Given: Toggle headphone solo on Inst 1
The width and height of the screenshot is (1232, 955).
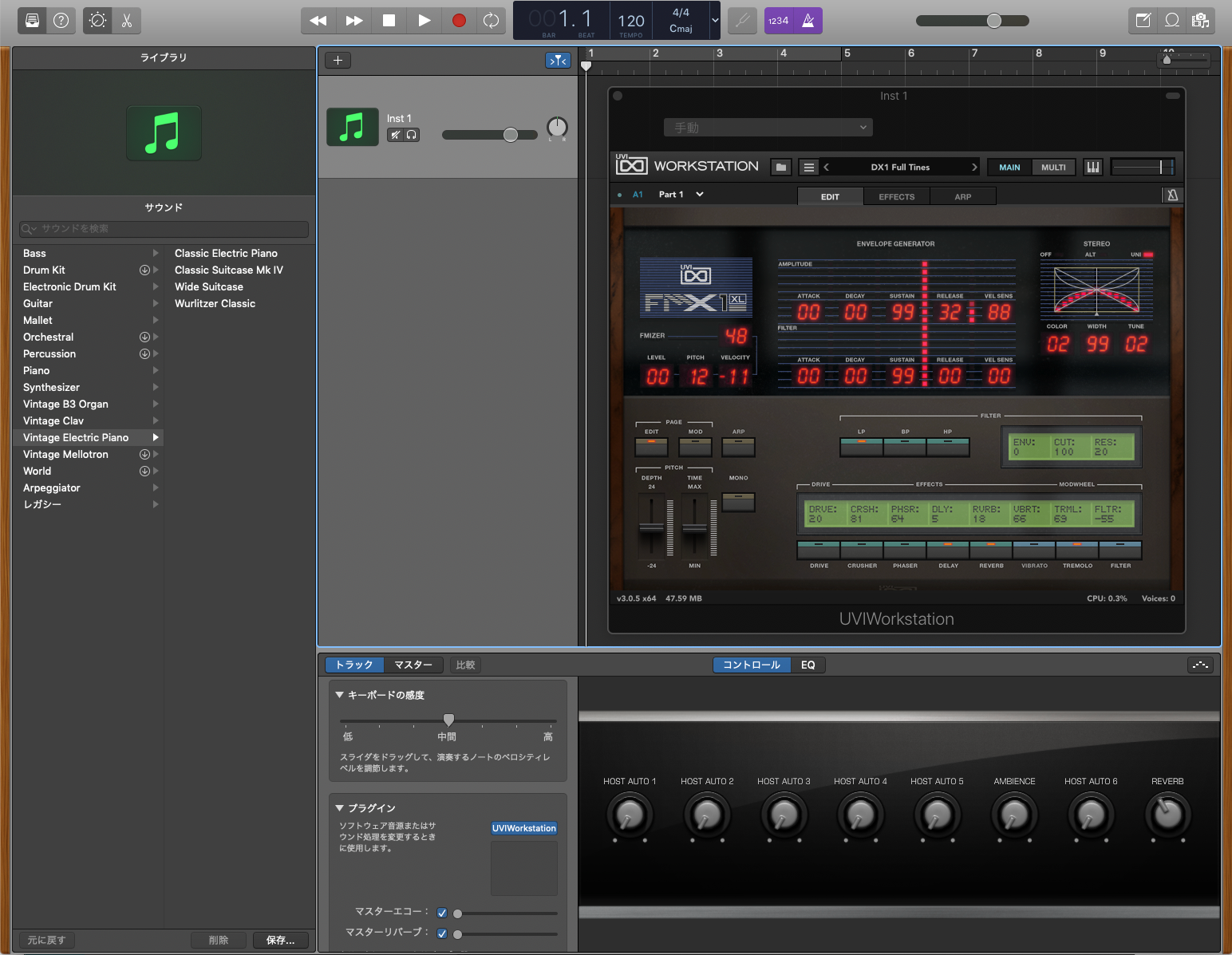Looking at the screenshot, I should [x=412, y=135].
